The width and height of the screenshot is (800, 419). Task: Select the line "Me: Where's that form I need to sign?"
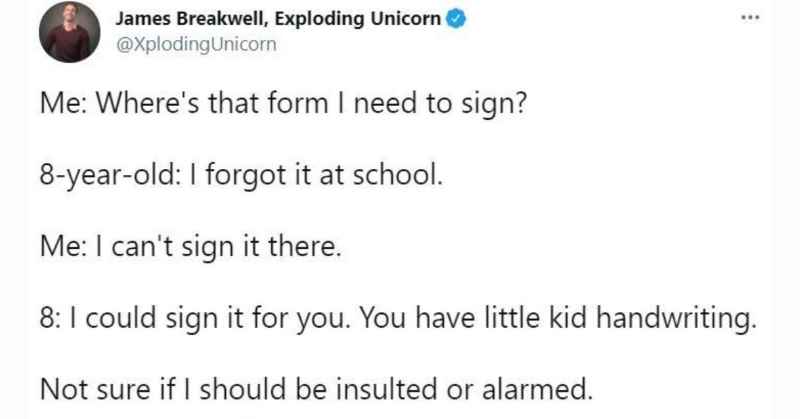coord(283,105)
